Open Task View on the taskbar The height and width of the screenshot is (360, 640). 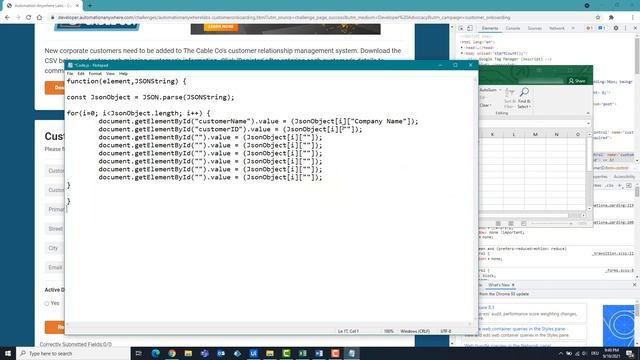tap(138, 353)
